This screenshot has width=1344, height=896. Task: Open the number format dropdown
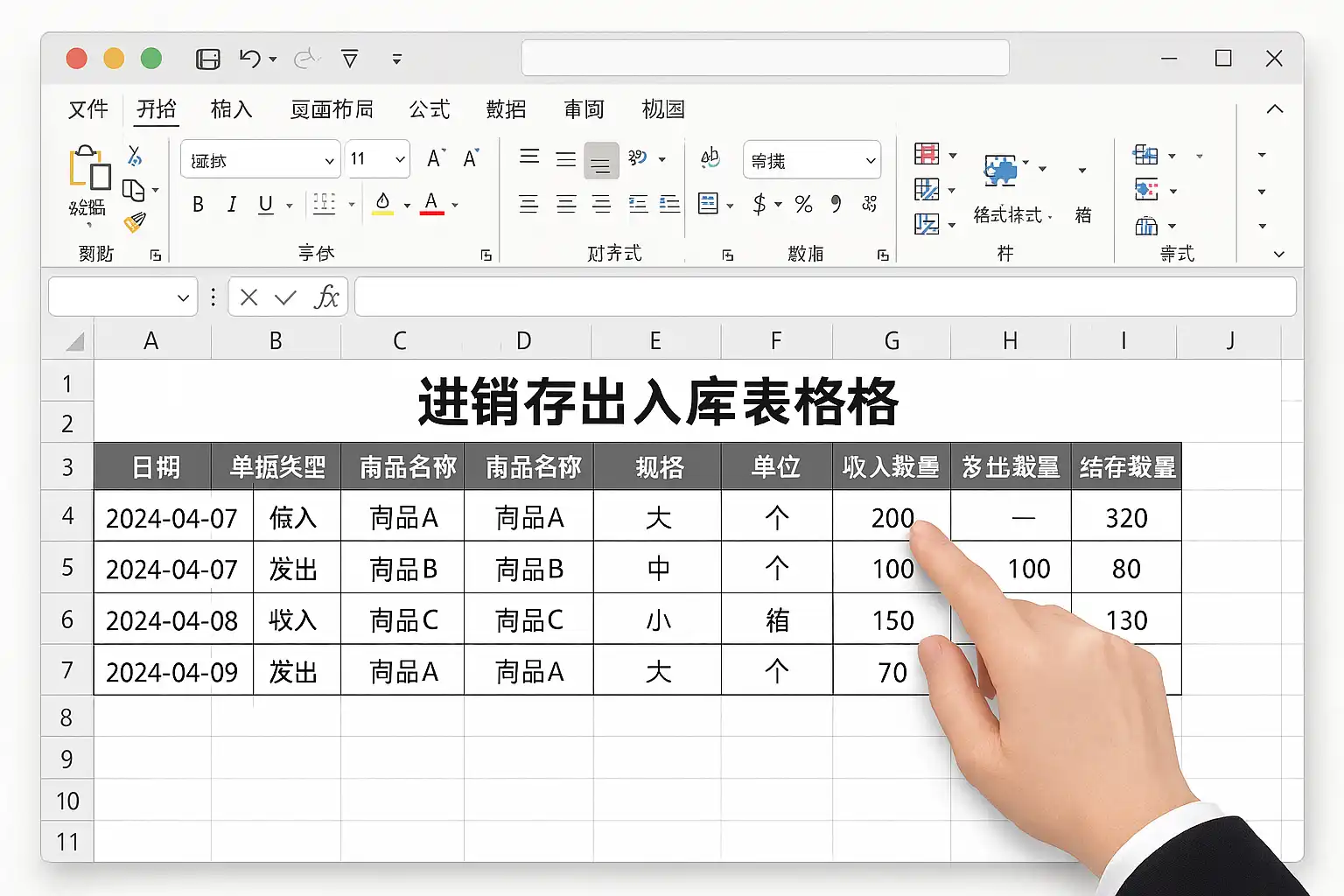point(871,160)
